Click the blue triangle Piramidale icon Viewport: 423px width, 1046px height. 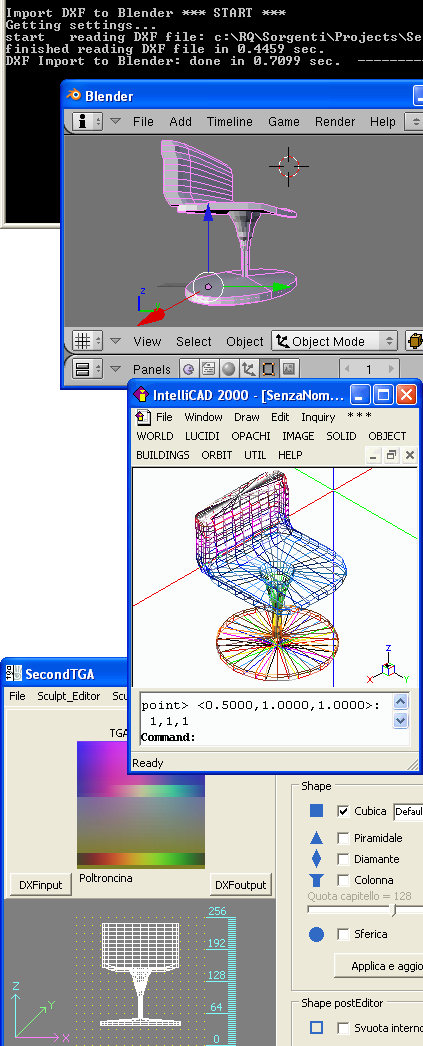(x=316, y=838)
